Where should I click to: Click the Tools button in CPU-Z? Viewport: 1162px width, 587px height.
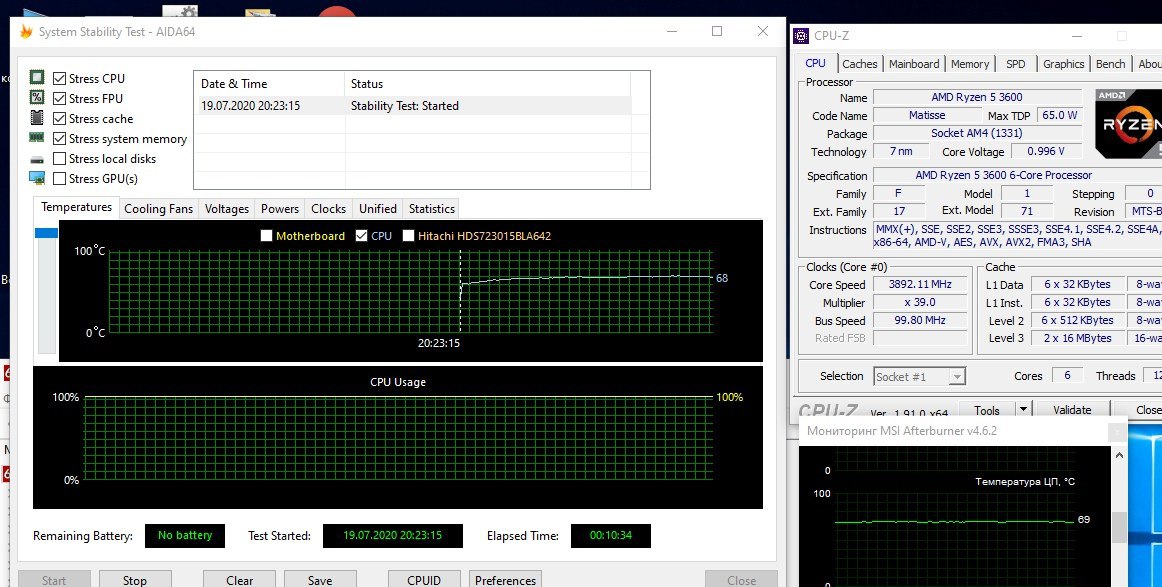point(986,410)
